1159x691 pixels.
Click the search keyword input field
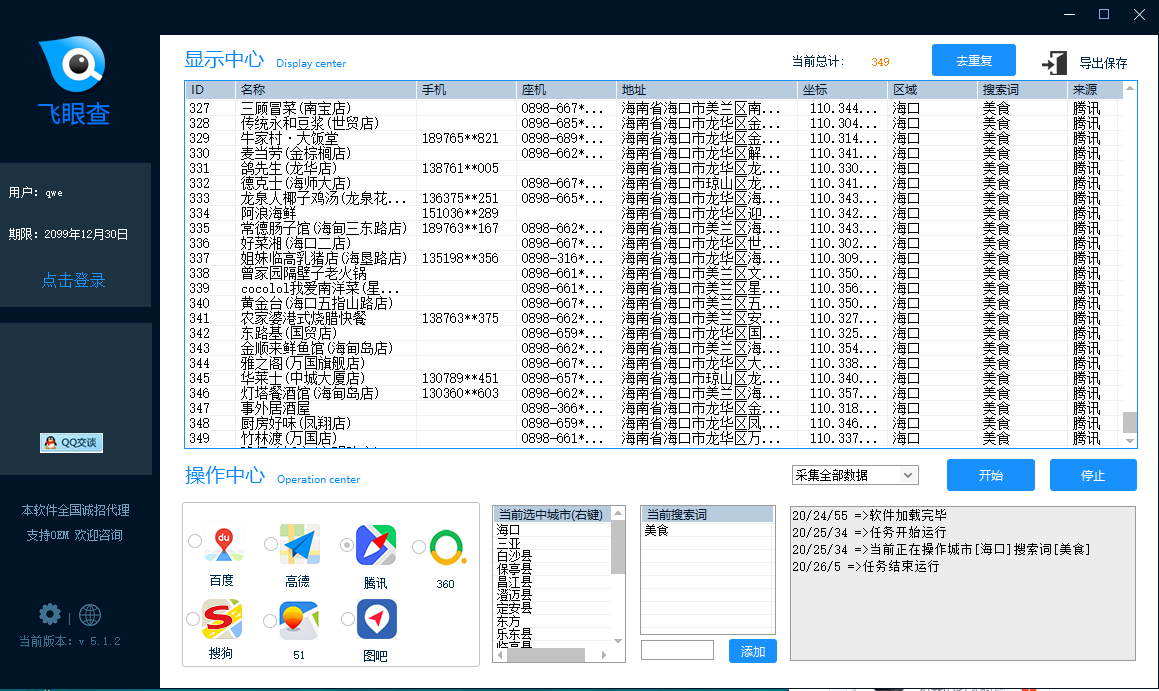677,650
